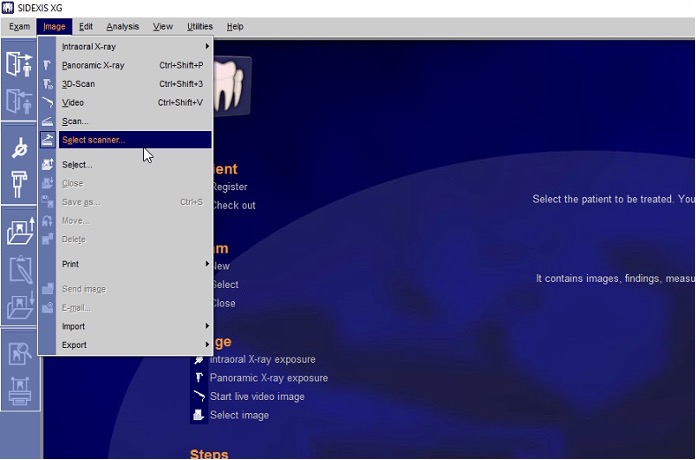
Task: Open the View menu
Action: tap(163, 27)
